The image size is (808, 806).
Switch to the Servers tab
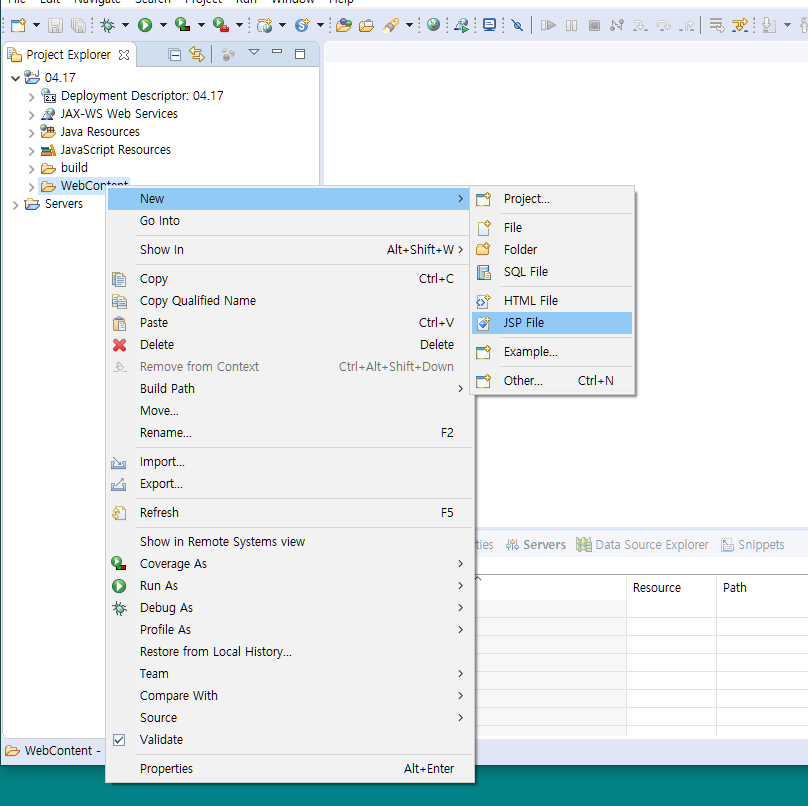pyautogui.click(x=535, y=544)
